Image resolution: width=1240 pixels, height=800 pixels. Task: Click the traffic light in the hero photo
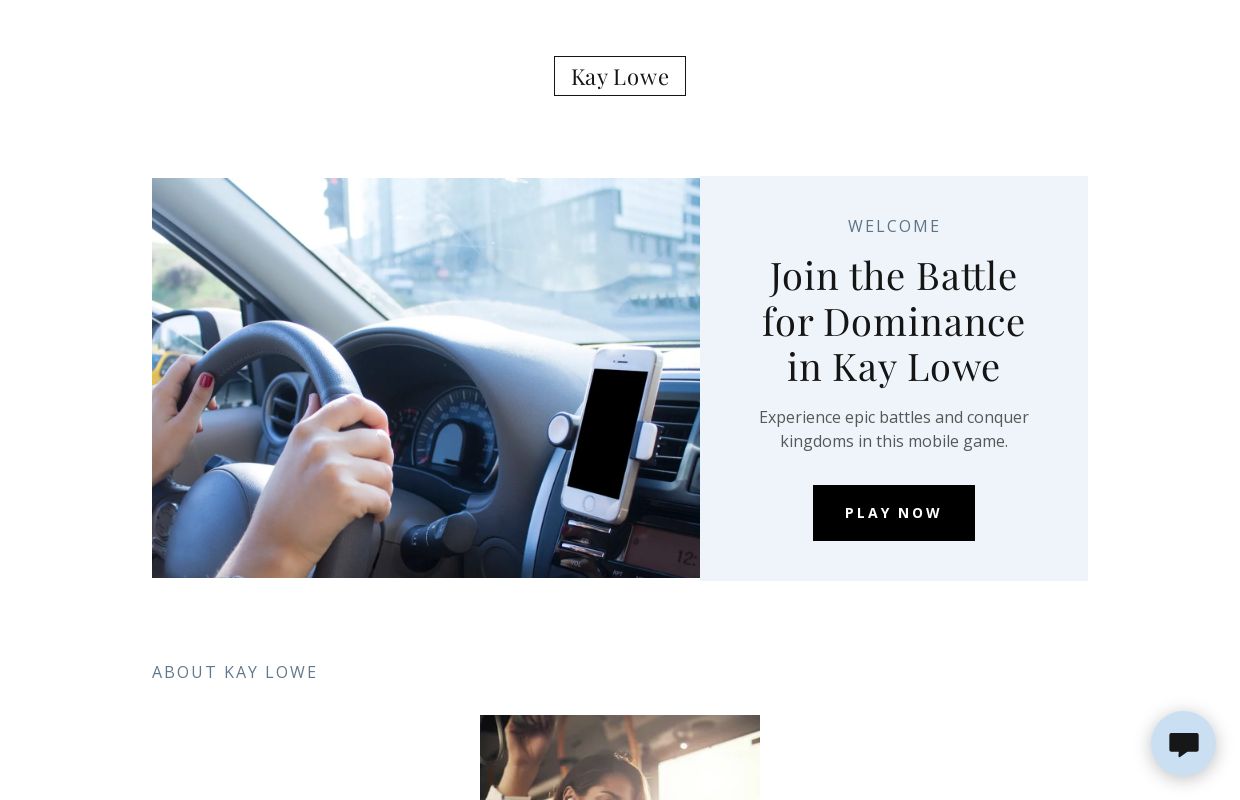(335, 203)
